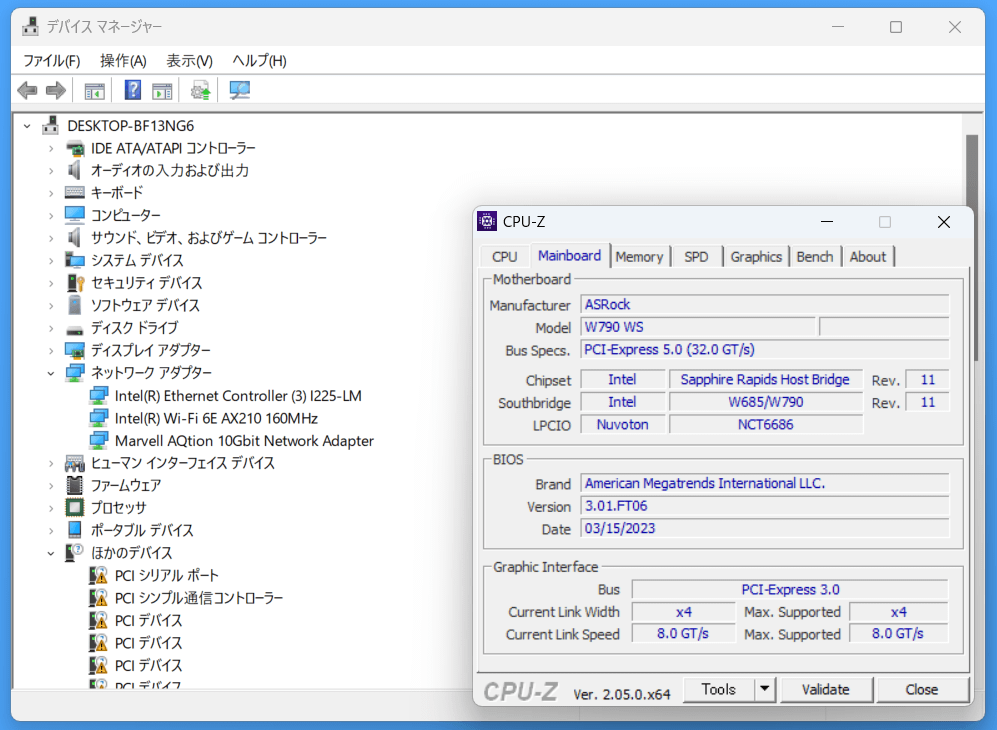
Task: Click the Validate button in CPU-Z
Action: coord(826,689)
